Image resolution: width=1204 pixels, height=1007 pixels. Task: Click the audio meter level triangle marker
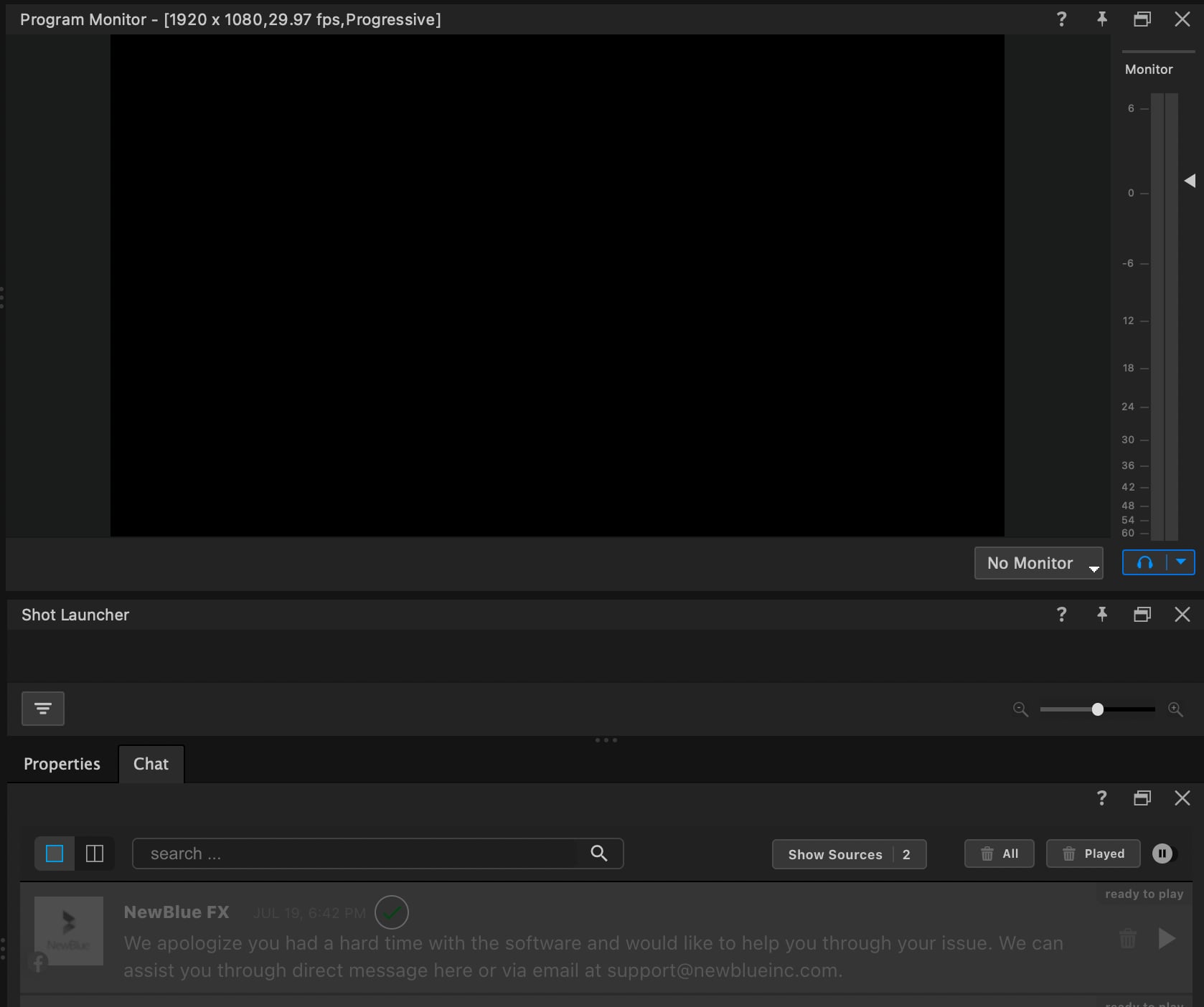click(1190, 181)
